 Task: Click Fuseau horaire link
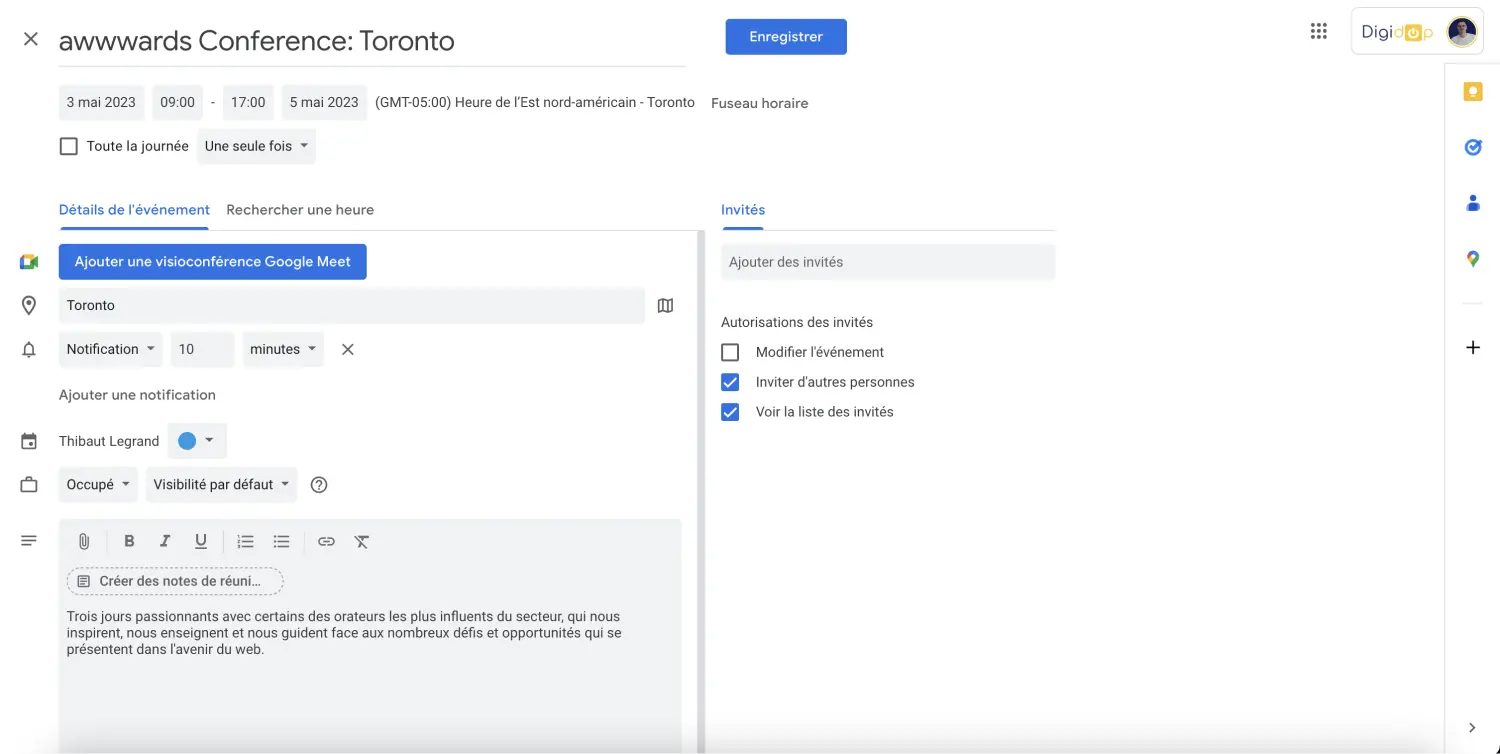(x=760, y=103)
